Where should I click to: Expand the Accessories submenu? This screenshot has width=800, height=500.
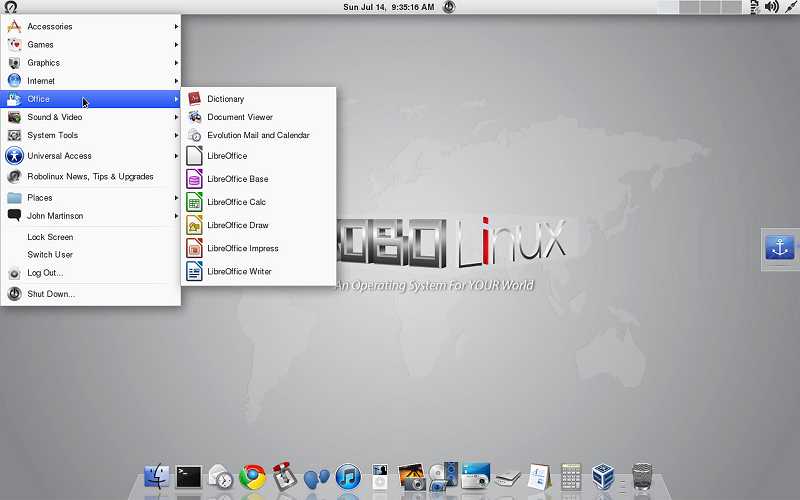pyautogui.click(x=91, y=26)
